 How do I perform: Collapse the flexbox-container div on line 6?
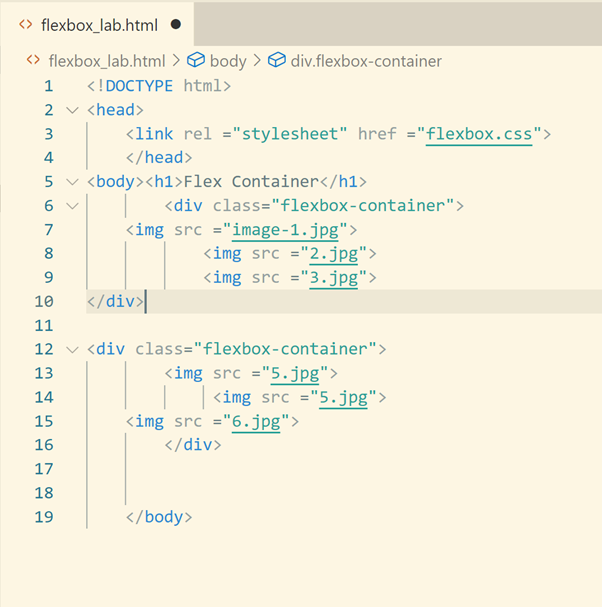[71, 205]
